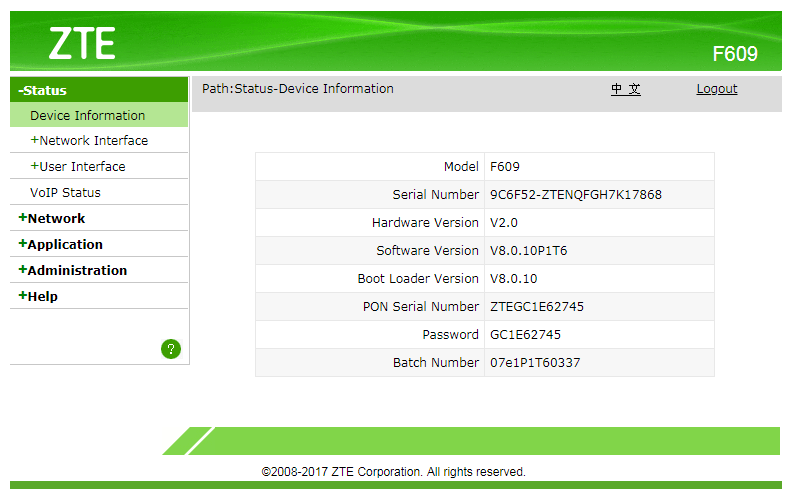Open Device Information page in sidebar
This screenshot has height=504, width=790.
(x=99, y=115)
